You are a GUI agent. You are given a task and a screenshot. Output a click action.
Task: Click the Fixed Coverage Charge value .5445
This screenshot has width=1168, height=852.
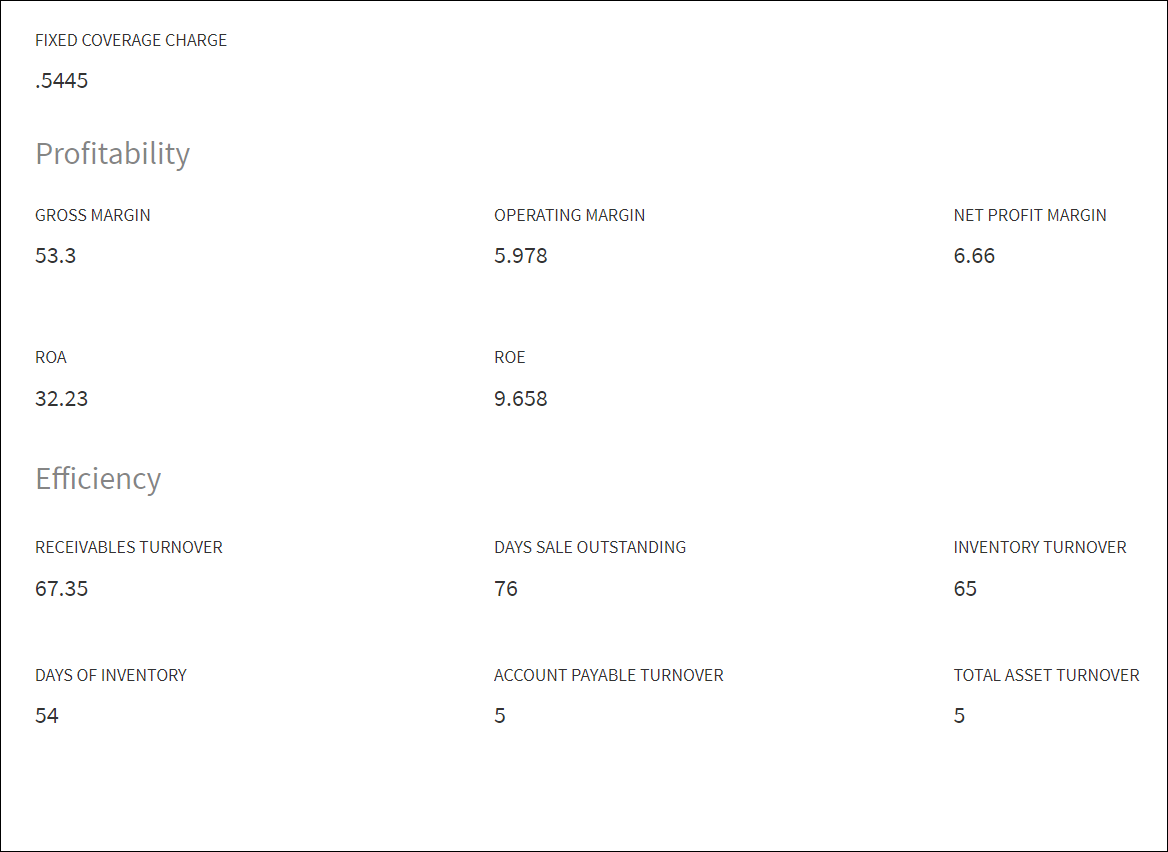[61, 80]
